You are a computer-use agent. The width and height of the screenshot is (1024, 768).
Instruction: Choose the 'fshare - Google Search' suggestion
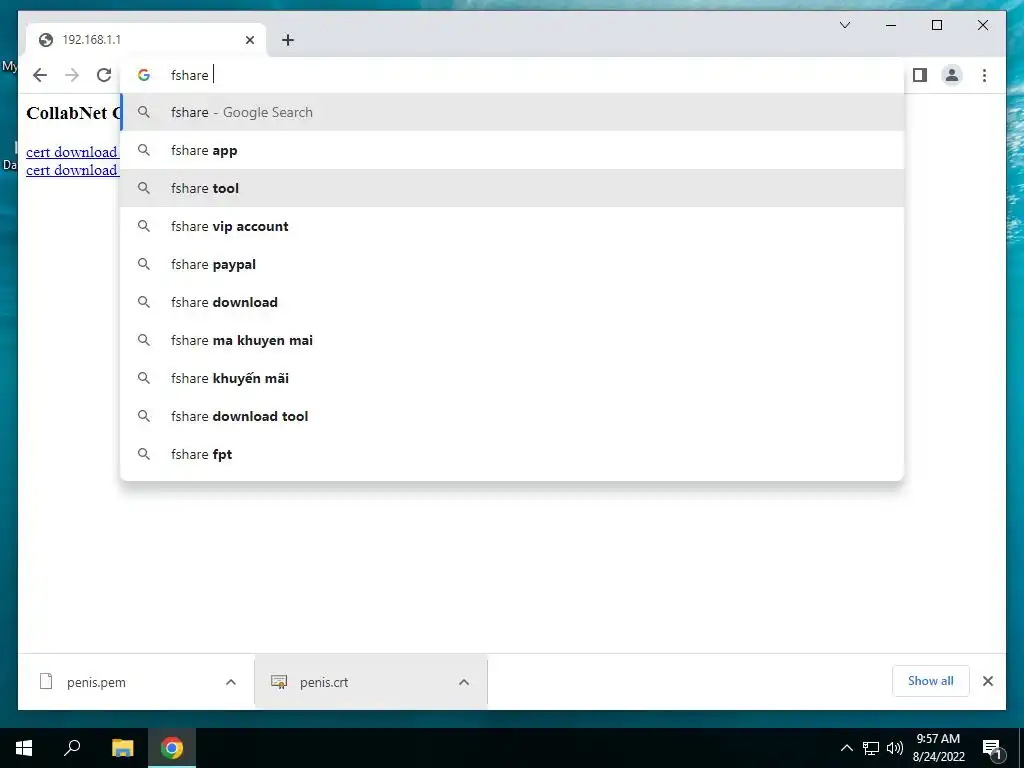pos(512,112)
